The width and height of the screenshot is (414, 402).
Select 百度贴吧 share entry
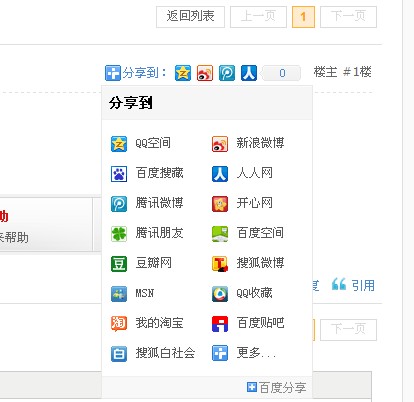[x=248, y=324]
